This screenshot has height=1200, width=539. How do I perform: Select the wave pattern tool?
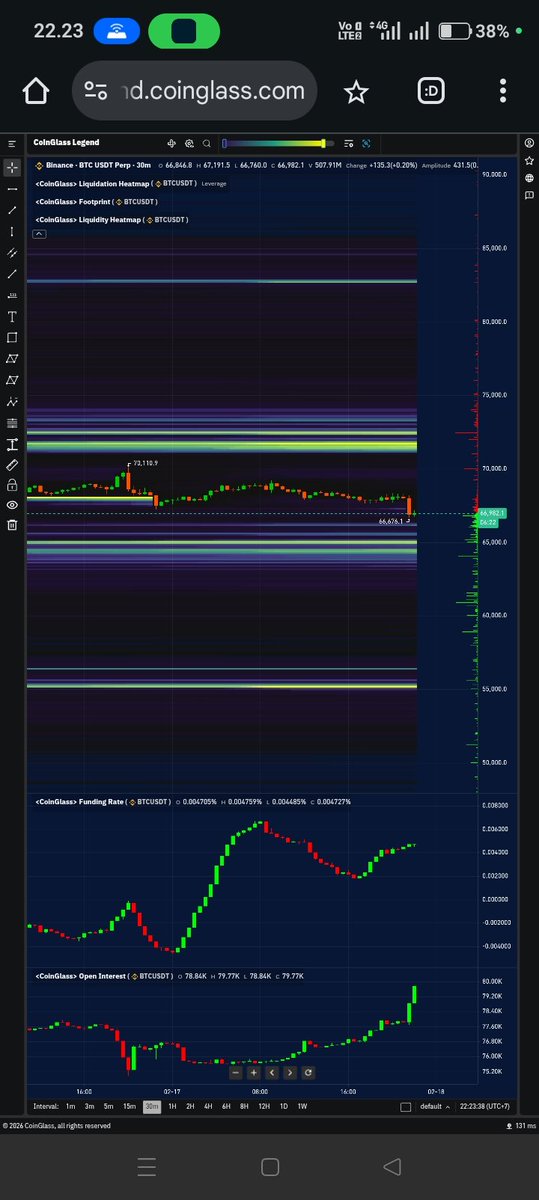tap(11, 401)
